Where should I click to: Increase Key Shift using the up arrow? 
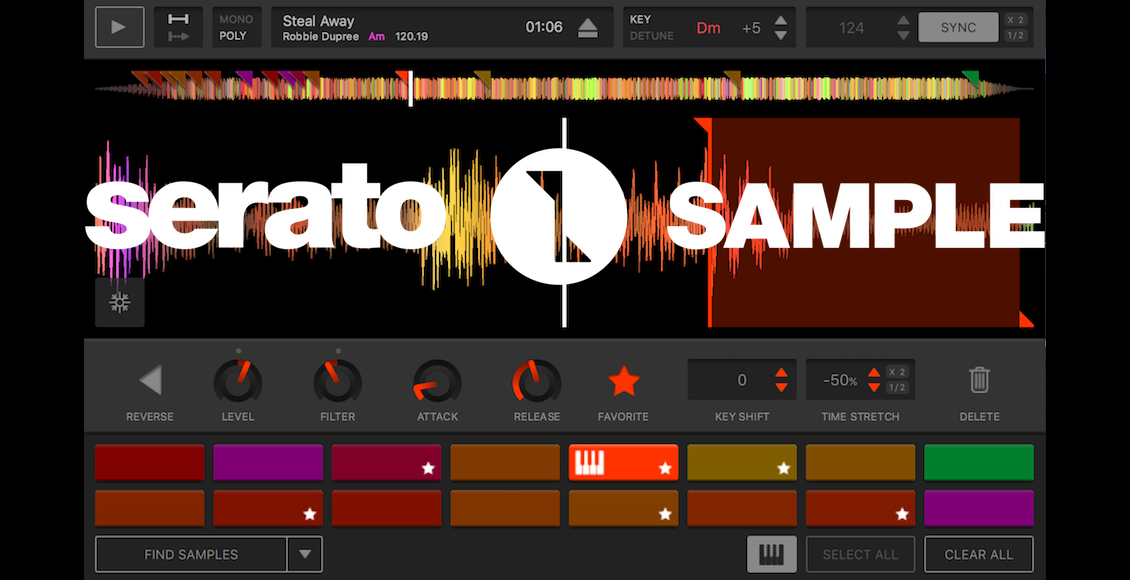pyautogui.click(x=781, y=372)
